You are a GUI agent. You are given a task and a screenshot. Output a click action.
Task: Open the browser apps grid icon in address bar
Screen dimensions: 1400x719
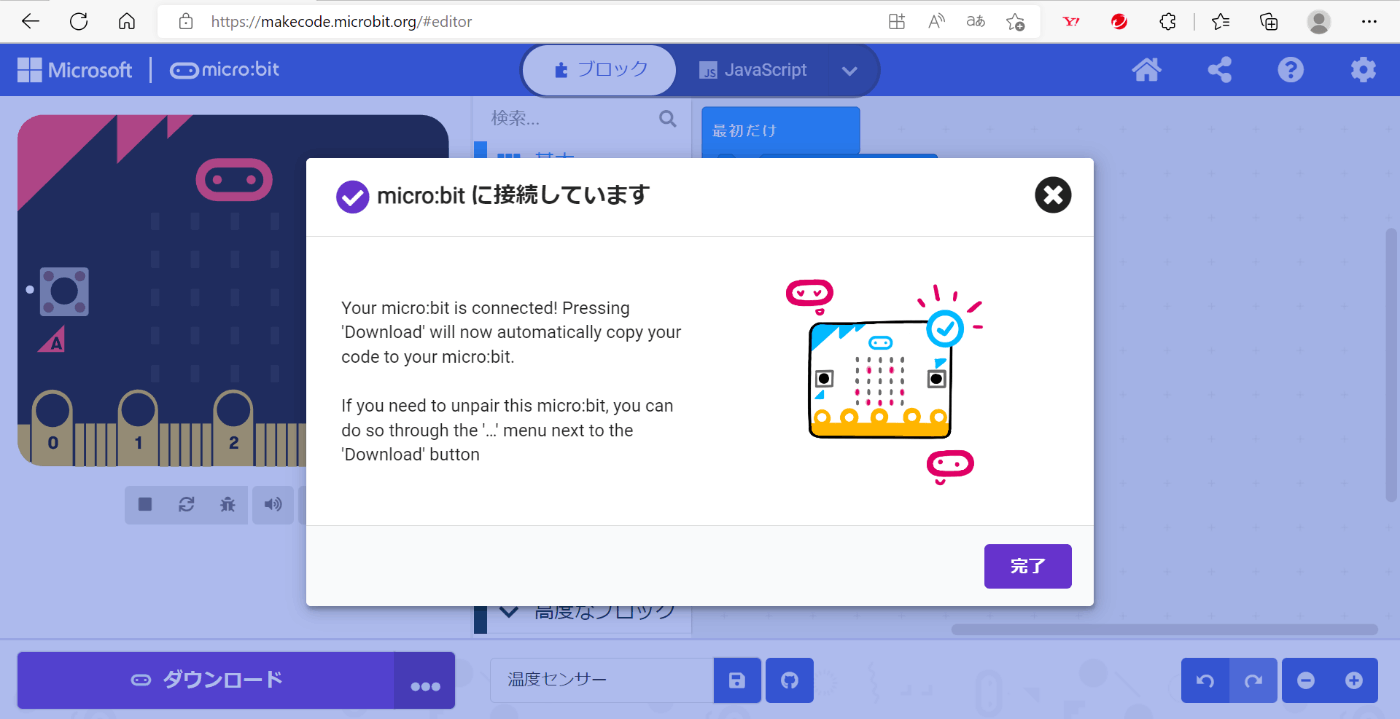pyautogui.click(x=897, y=21)
